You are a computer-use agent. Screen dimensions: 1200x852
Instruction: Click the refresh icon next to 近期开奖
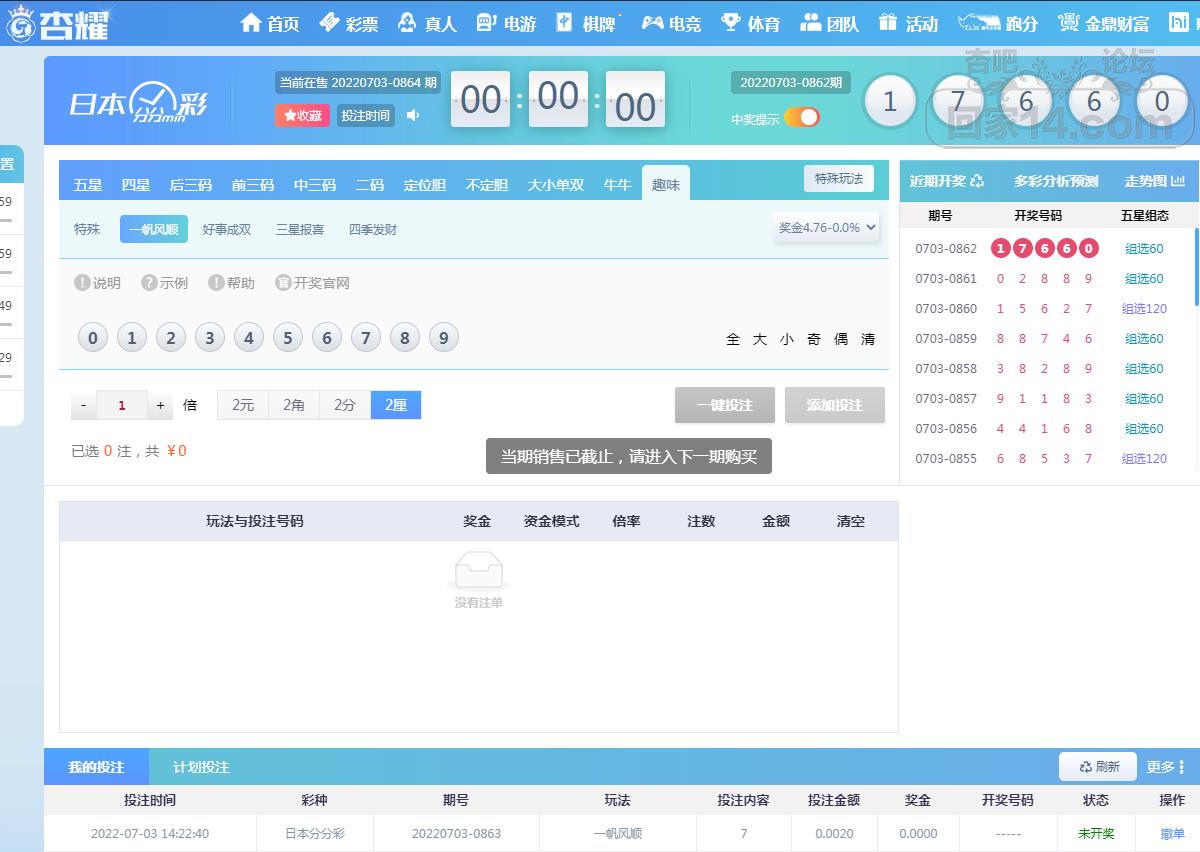click(977, 181)
